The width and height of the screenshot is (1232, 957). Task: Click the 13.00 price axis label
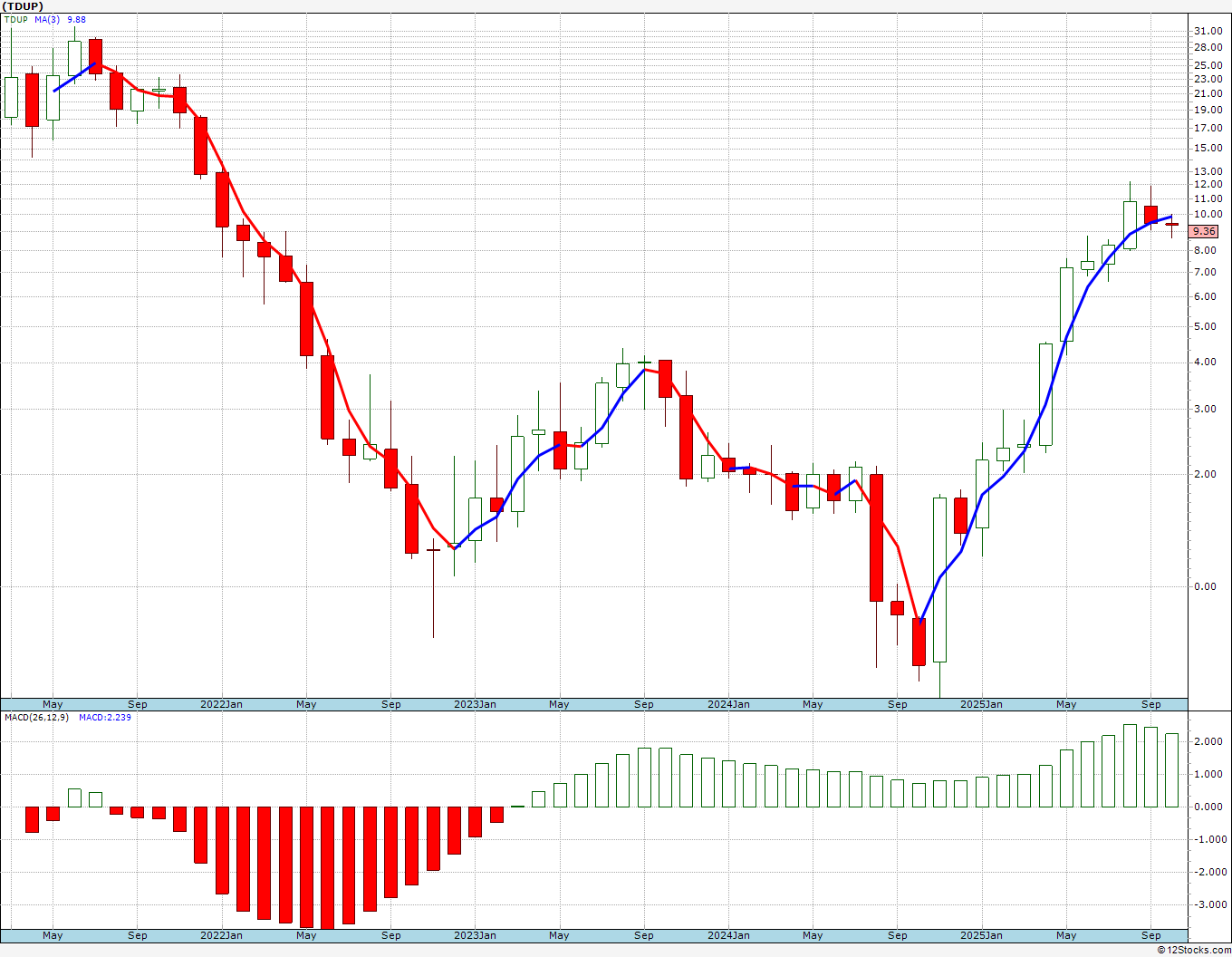1209,171
